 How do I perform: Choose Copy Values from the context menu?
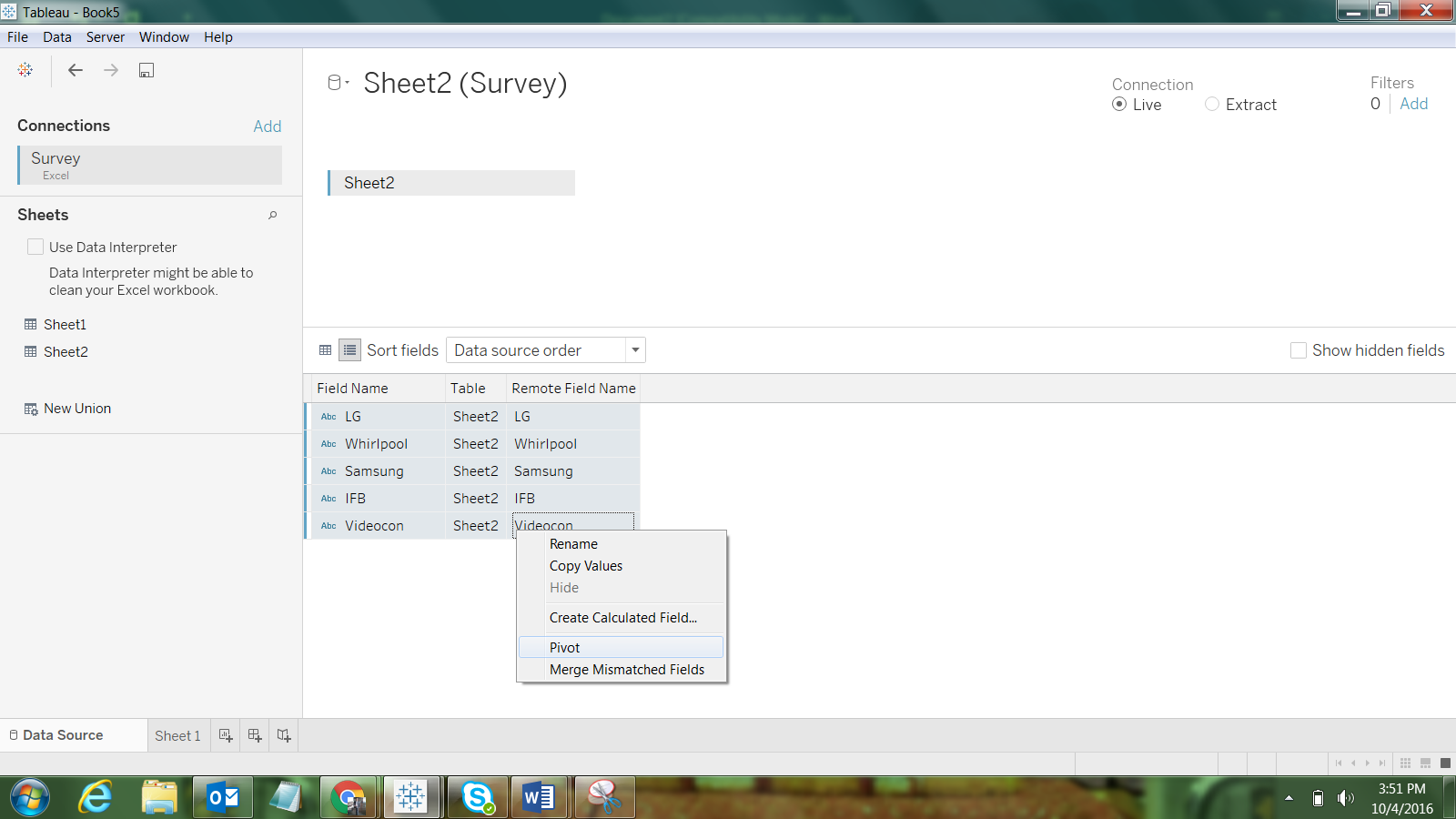[x=621, y=566]
